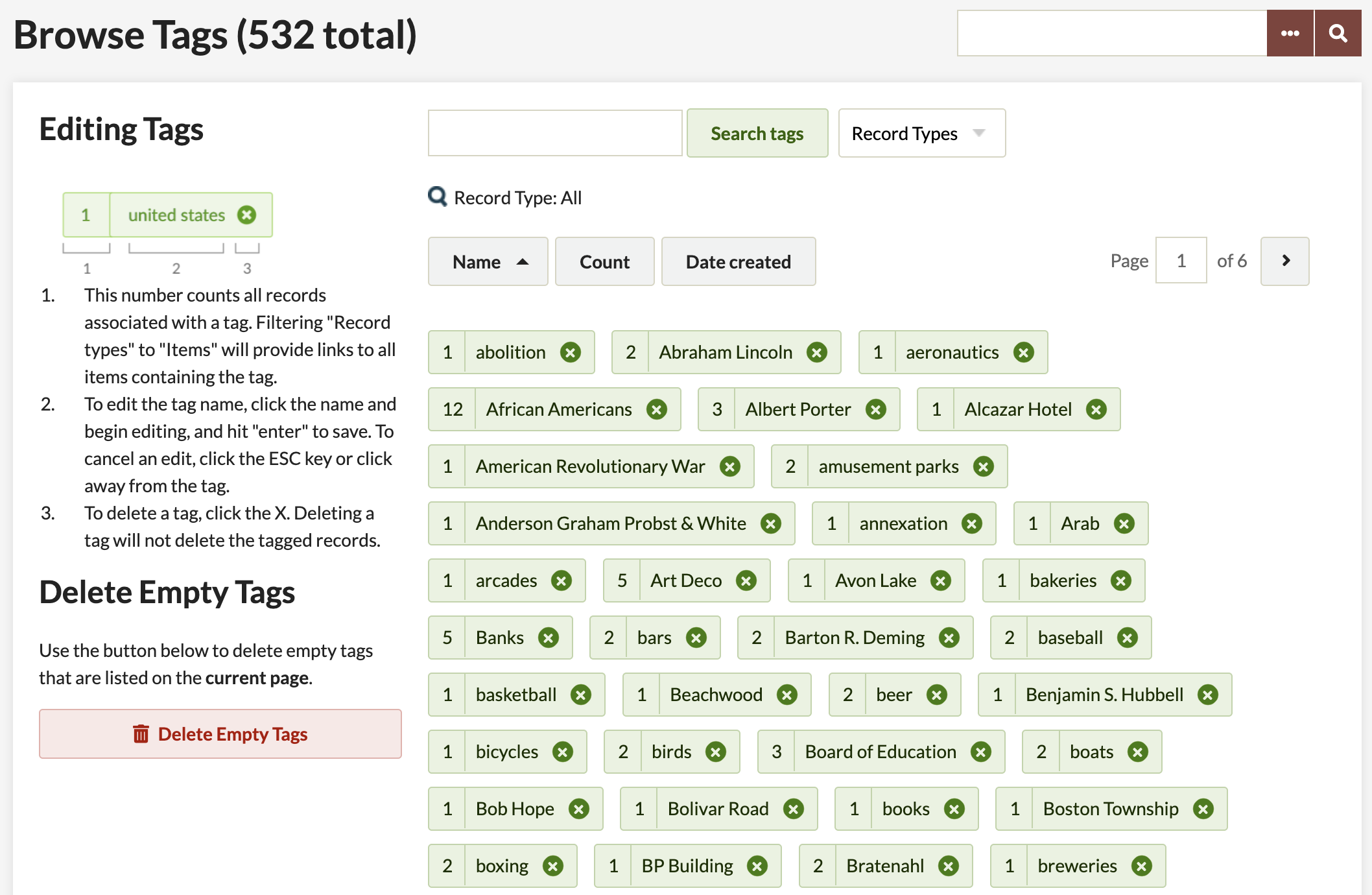Click the boxing tag name

[502, 866]
